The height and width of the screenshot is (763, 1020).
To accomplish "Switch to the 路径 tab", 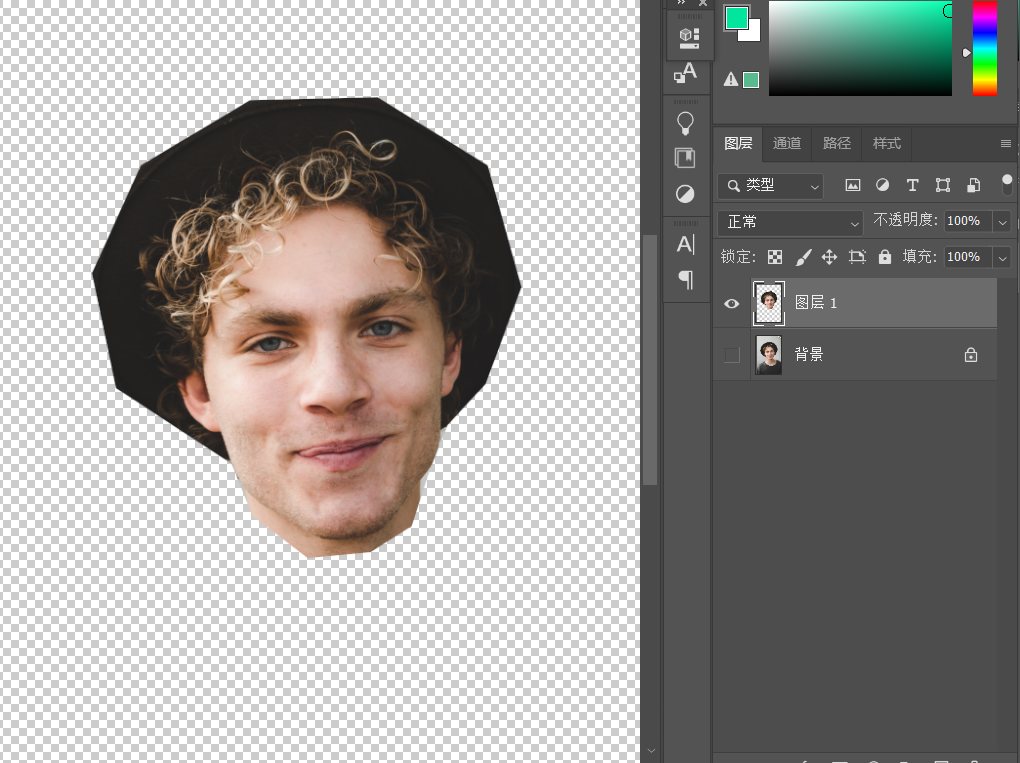I will pyautogui.click(x=837, y=143).
